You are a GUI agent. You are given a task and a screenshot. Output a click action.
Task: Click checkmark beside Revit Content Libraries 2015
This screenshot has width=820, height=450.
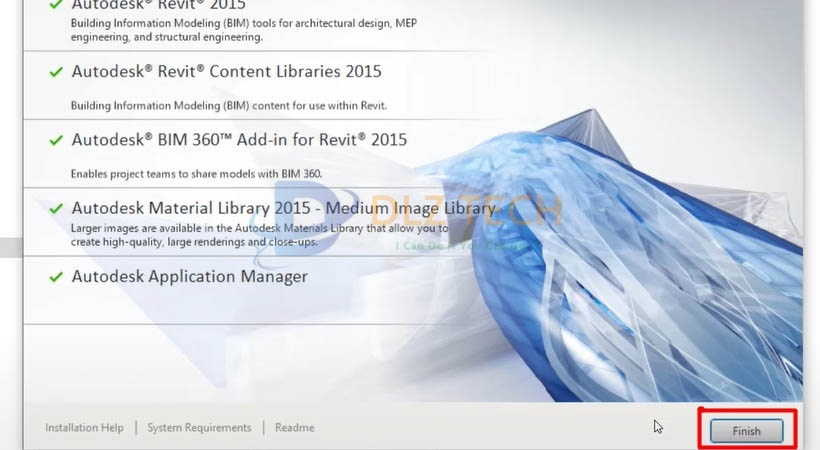[x=56, y=72]
